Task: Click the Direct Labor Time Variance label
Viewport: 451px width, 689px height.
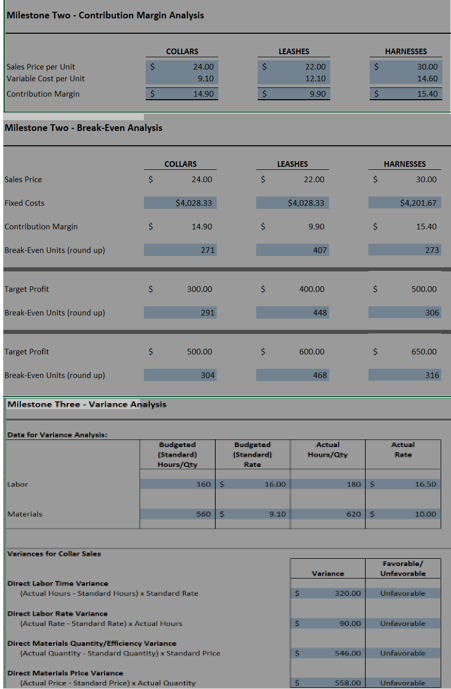Action: [x=58, y=584]
